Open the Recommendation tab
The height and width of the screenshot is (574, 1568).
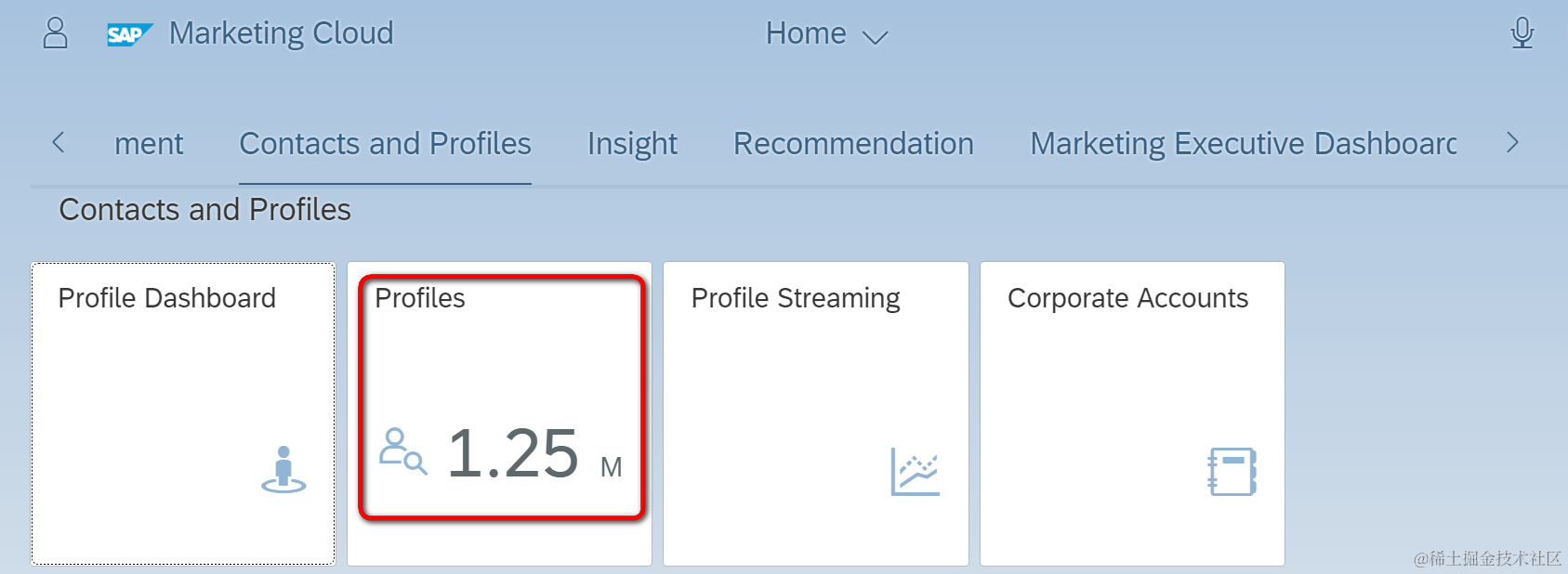click(x=853, y=144)
